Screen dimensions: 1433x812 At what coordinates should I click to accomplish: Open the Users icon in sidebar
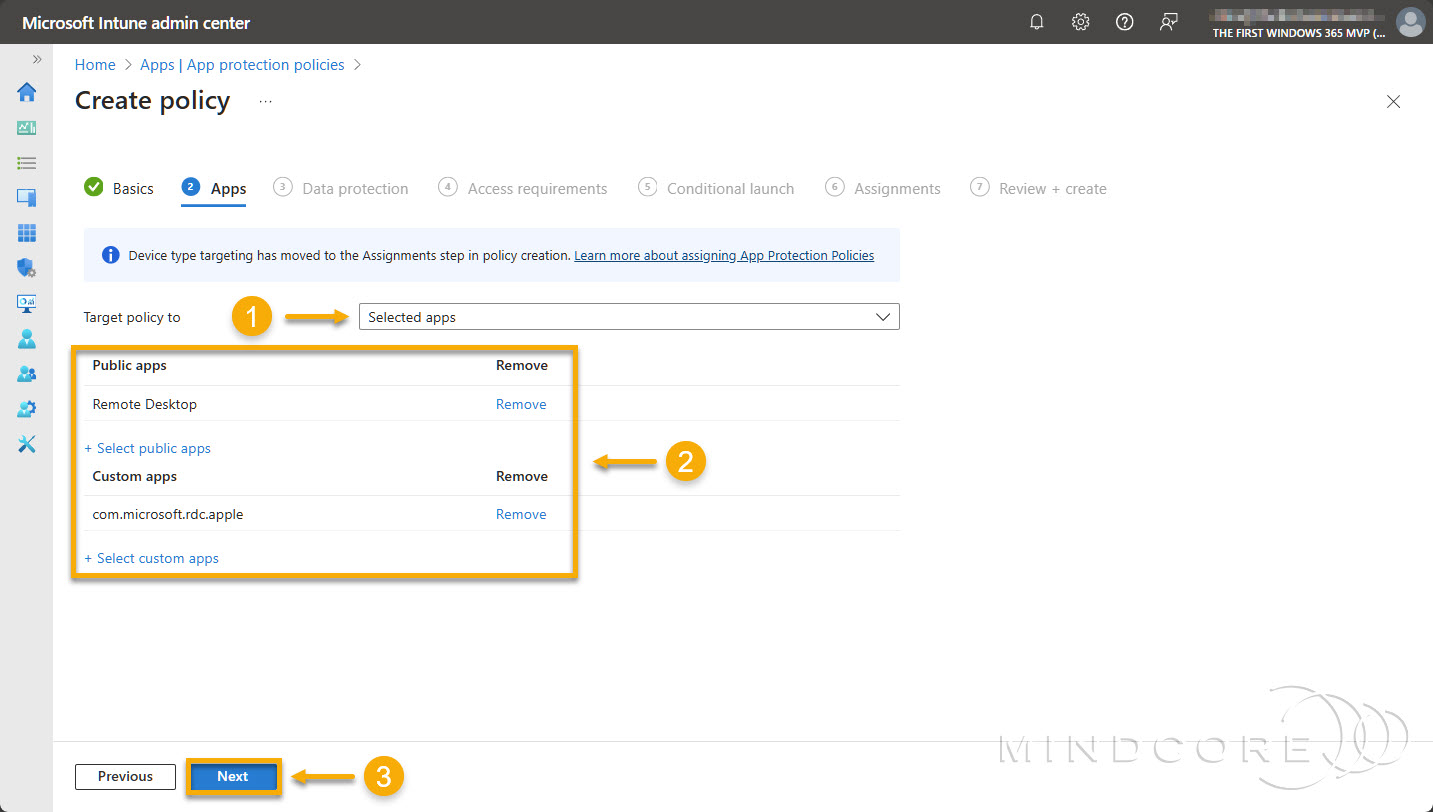point(26,338)
